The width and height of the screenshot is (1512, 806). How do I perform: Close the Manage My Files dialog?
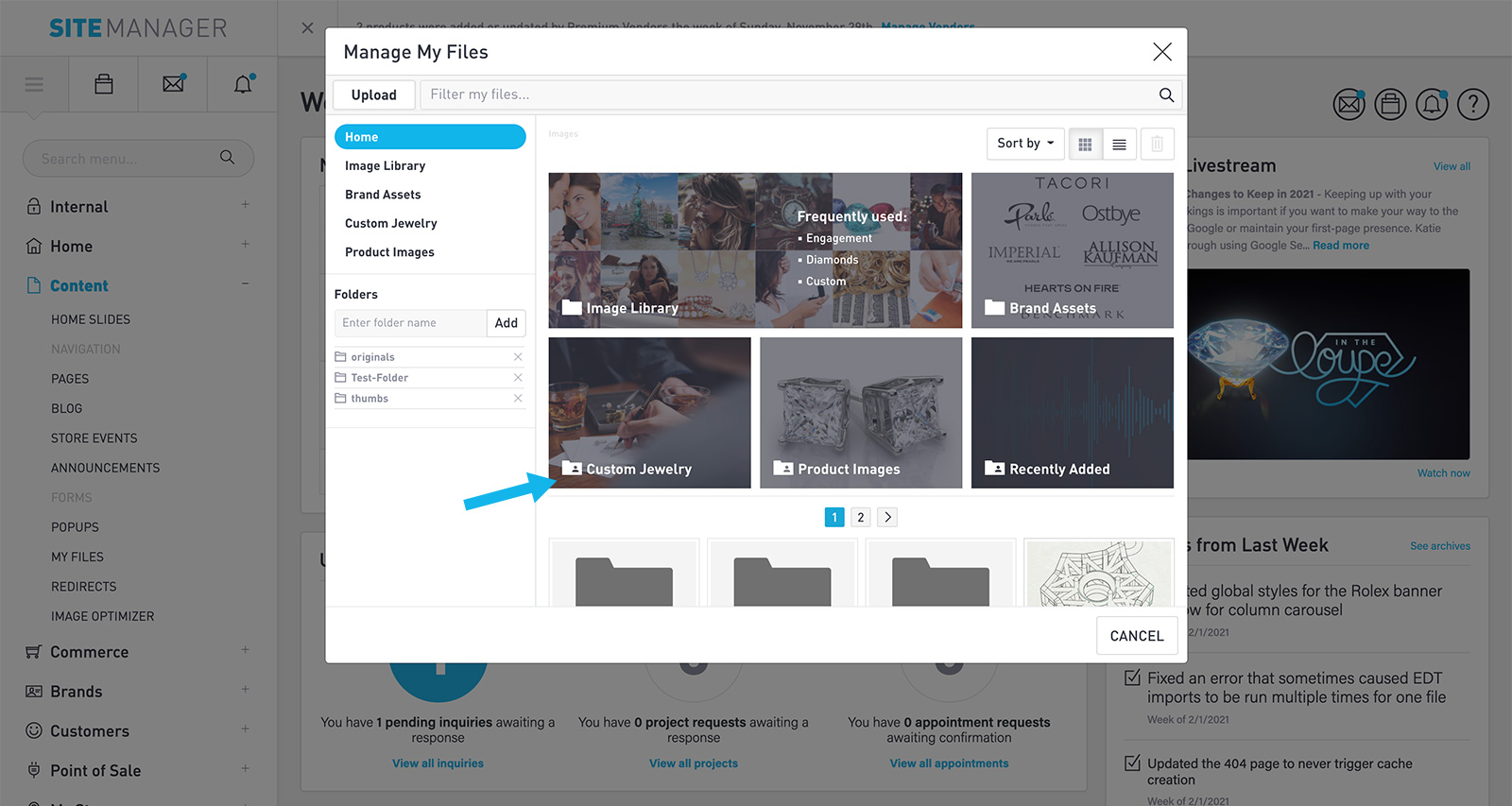click(x=1161, y=52)
